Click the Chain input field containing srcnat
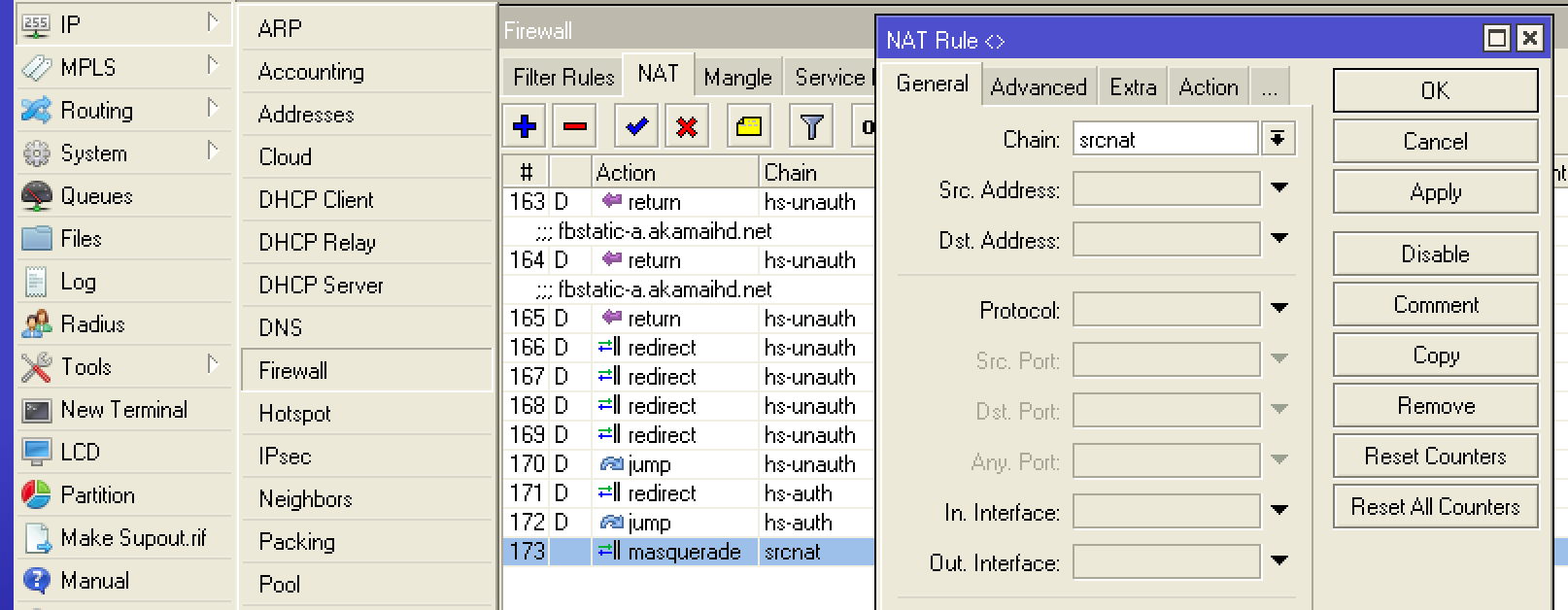This screenshot has width=1568, height=610. 1166,139
